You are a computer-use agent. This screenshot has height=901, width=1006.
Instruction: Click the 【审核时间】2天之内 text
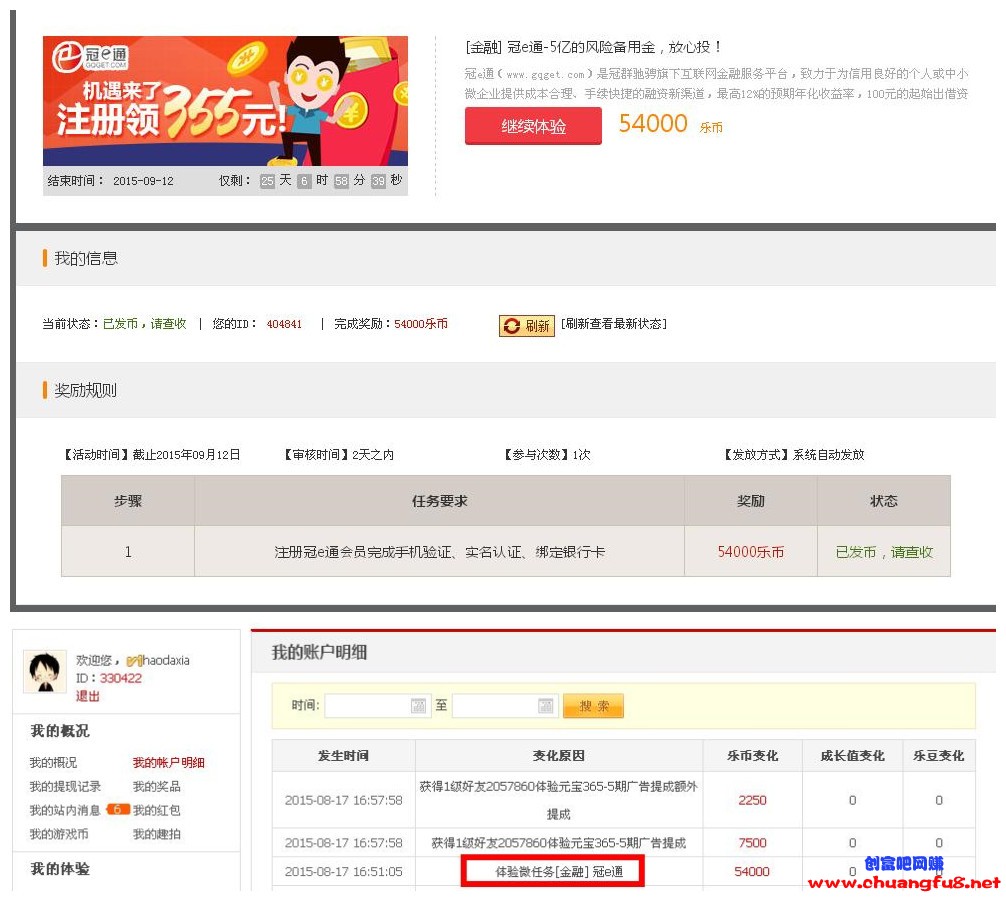pyautogui.click(x=338, y=455)
